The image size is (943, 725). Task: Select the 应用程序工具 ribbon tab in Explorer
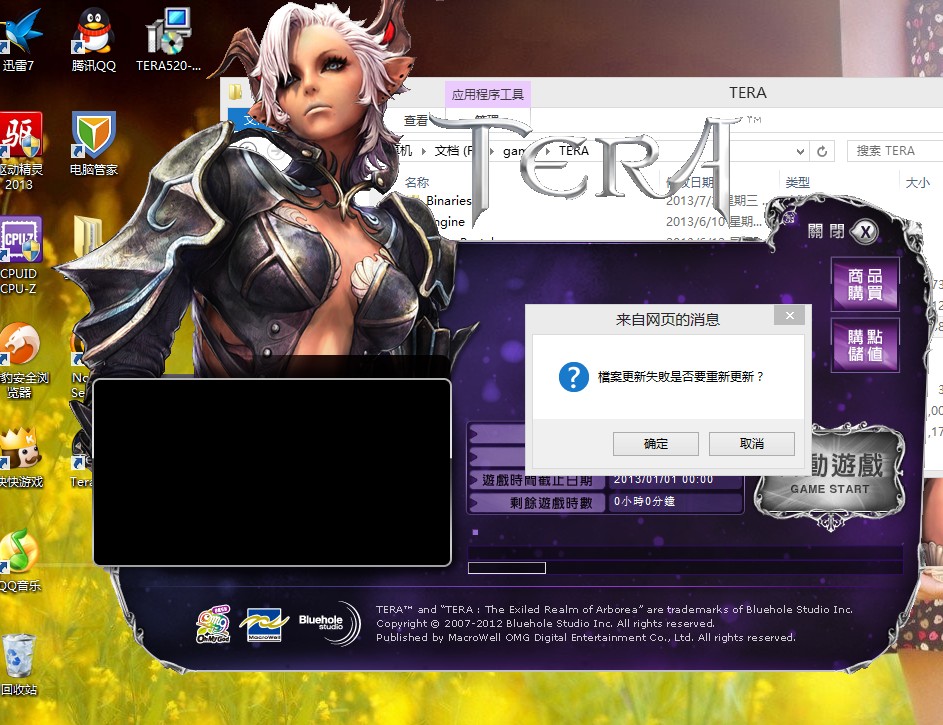[488, 94]
